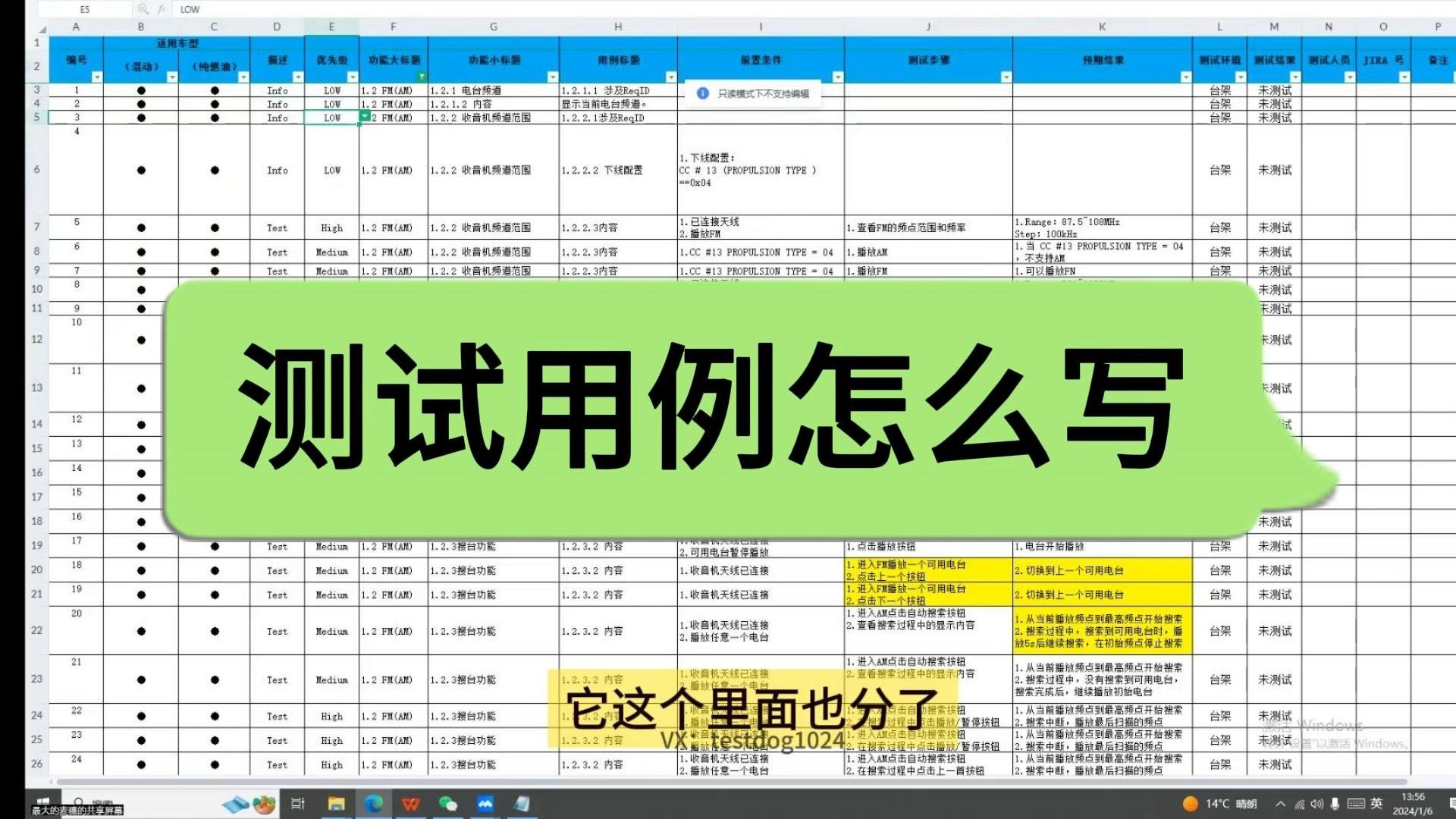Open the (混动) column filter dropdown

coord(171,77)
